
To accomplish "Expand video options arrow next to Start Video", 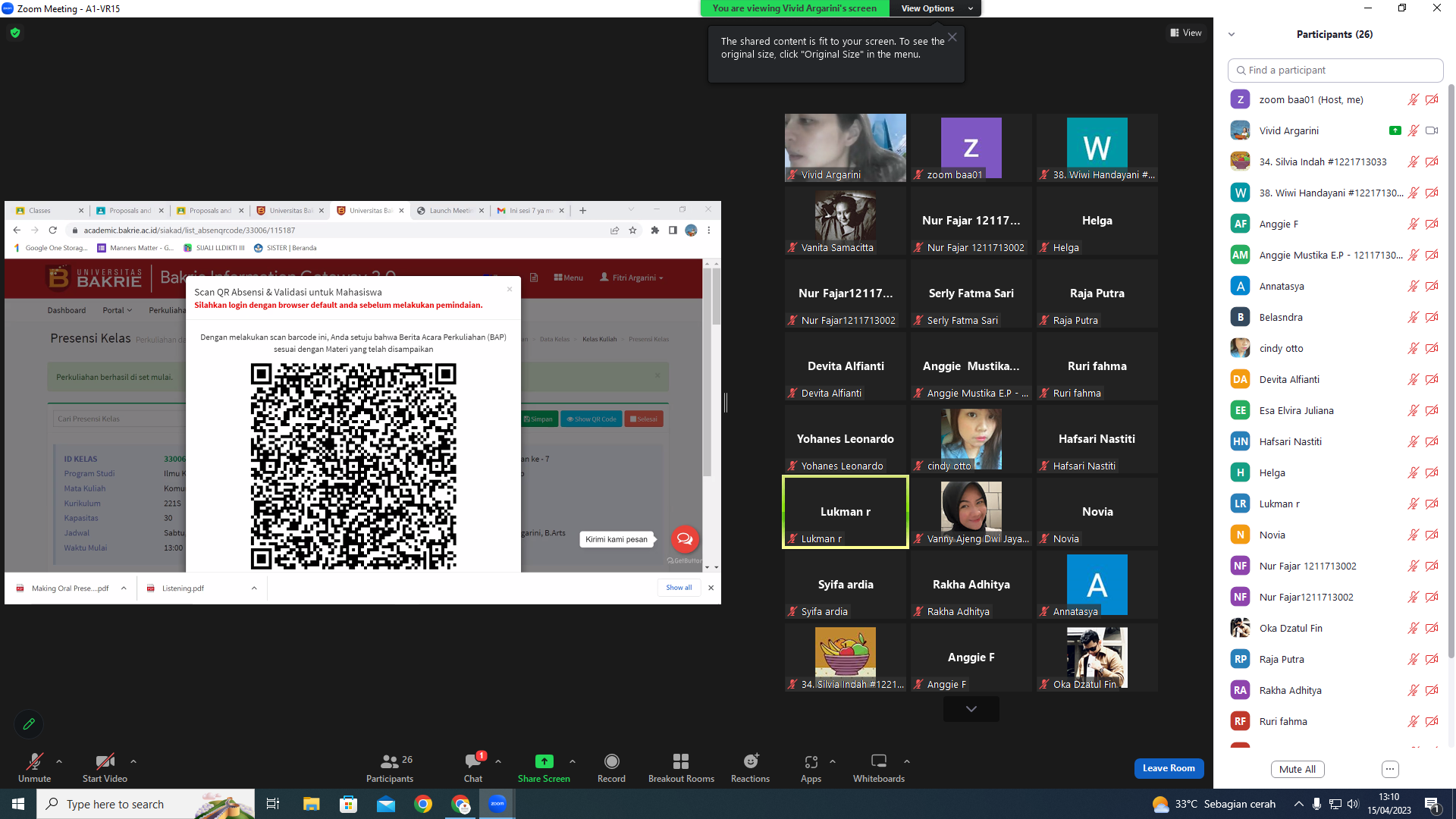I will pos(133,761).
